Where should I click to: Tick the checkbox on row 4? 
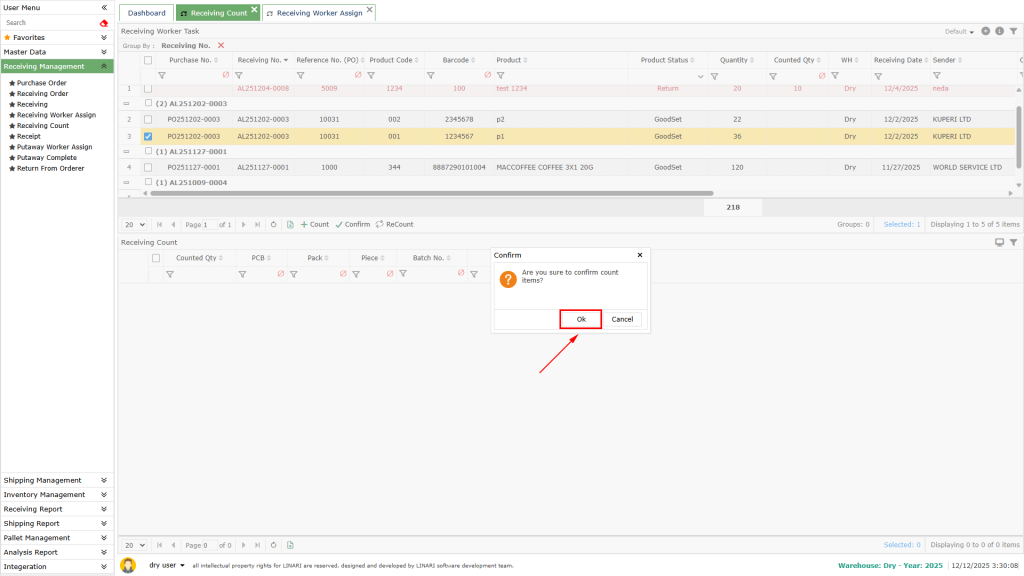click(x=148, y=167)
